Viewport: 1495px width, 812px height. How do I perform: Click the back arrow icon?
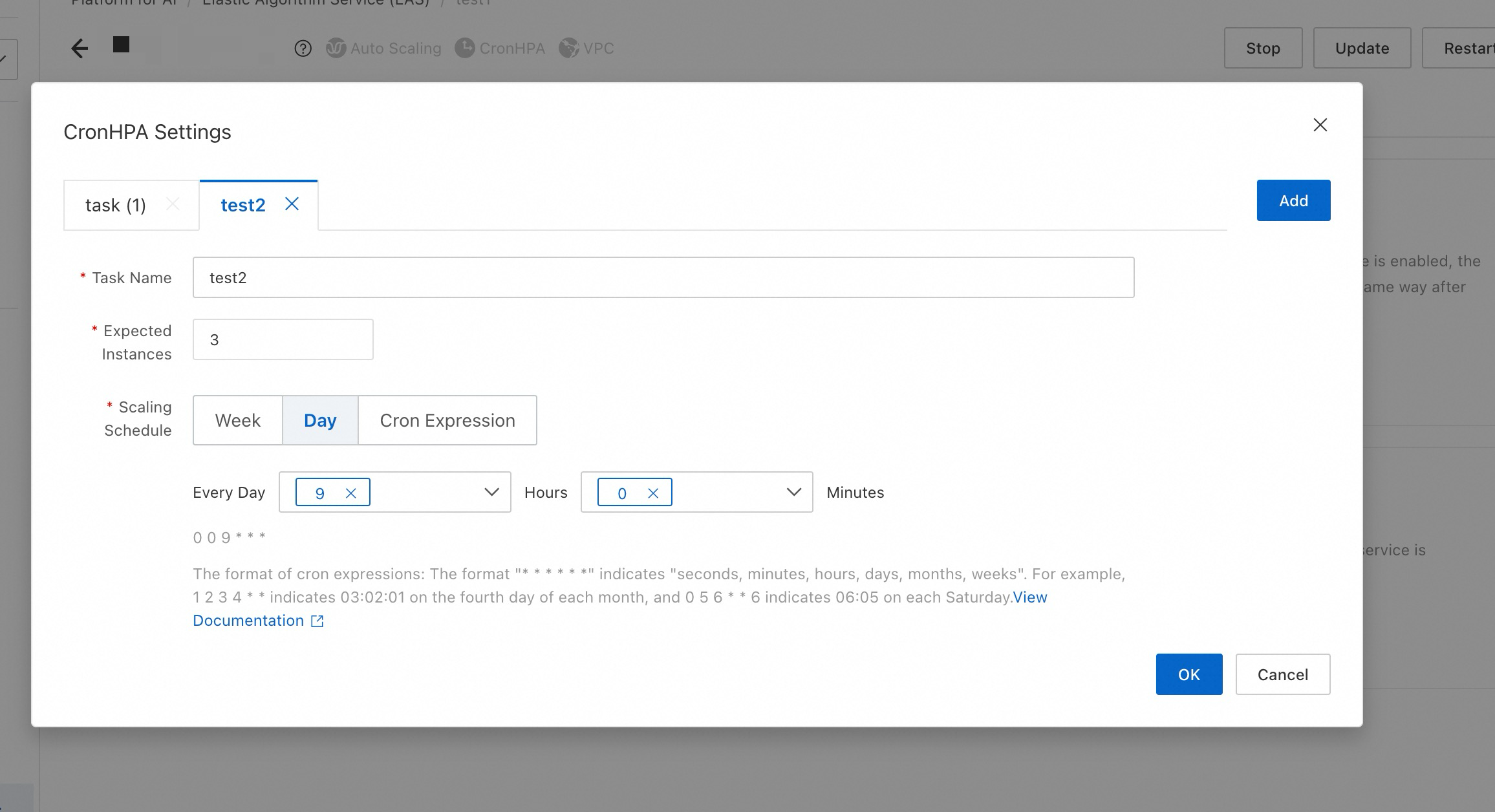pyautogui.click(x=80, y=48)
